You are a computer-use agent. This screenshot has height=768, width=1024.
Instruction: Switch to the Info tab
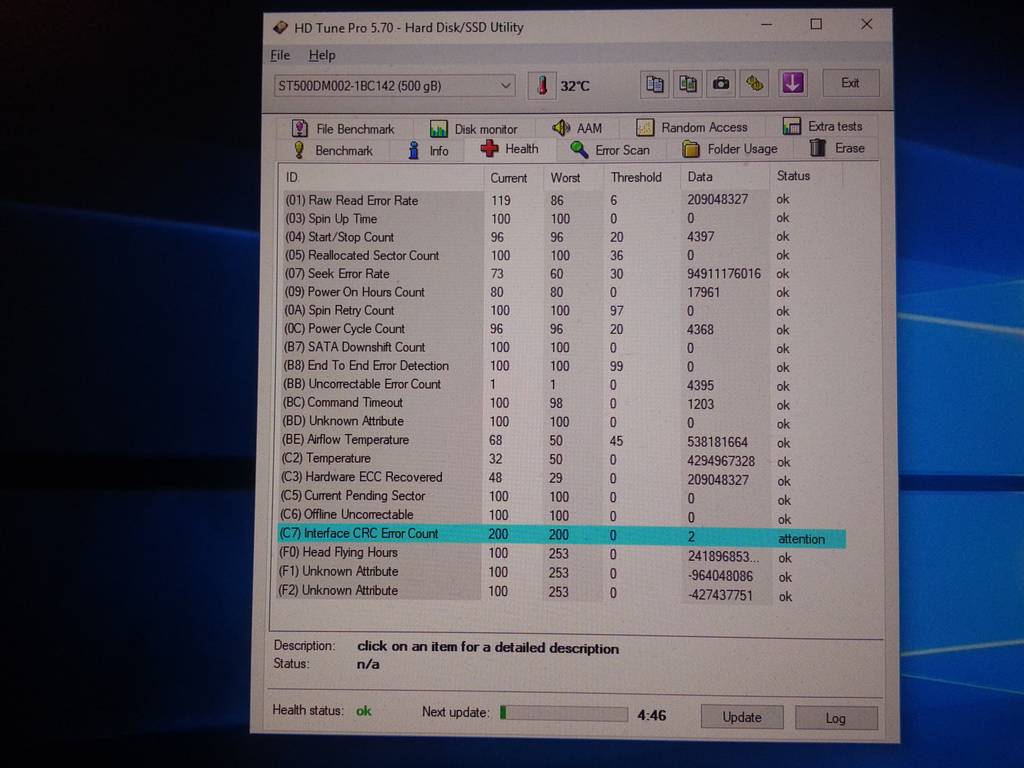428,151
